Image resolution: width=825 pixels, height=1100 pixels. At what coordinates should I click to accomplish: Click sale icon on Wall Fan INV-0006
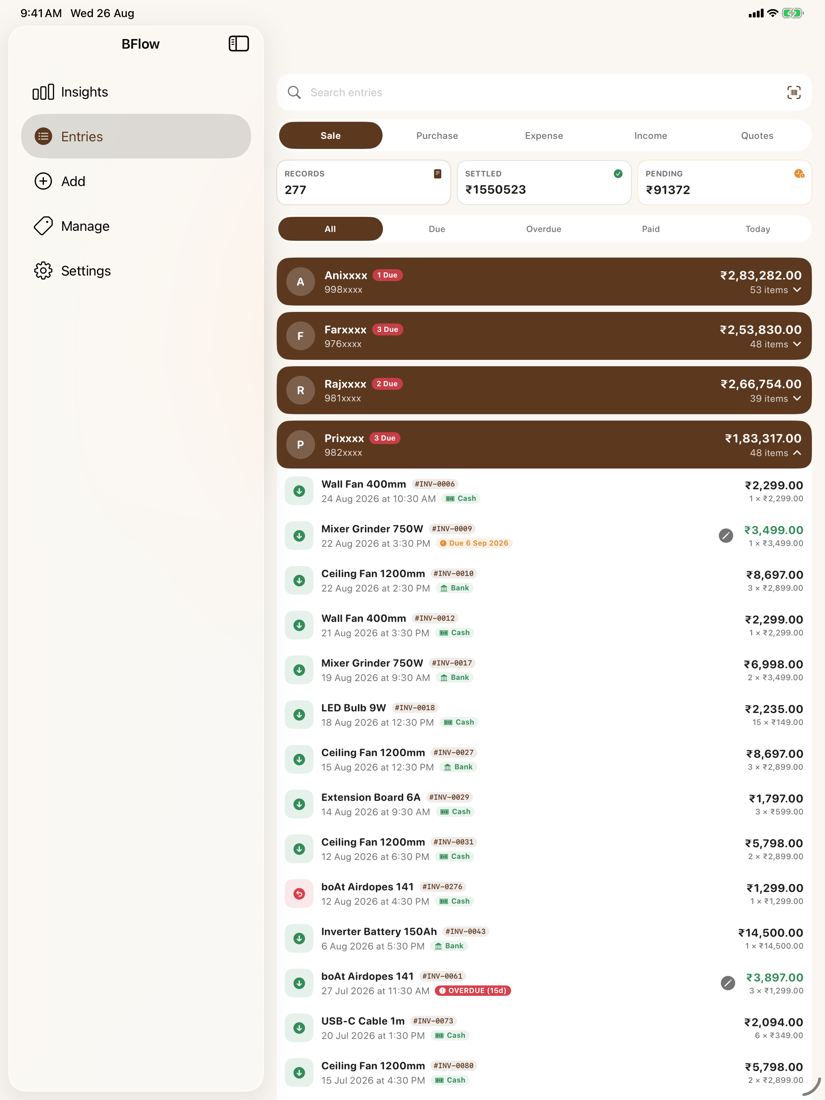[x=299, y=491]
